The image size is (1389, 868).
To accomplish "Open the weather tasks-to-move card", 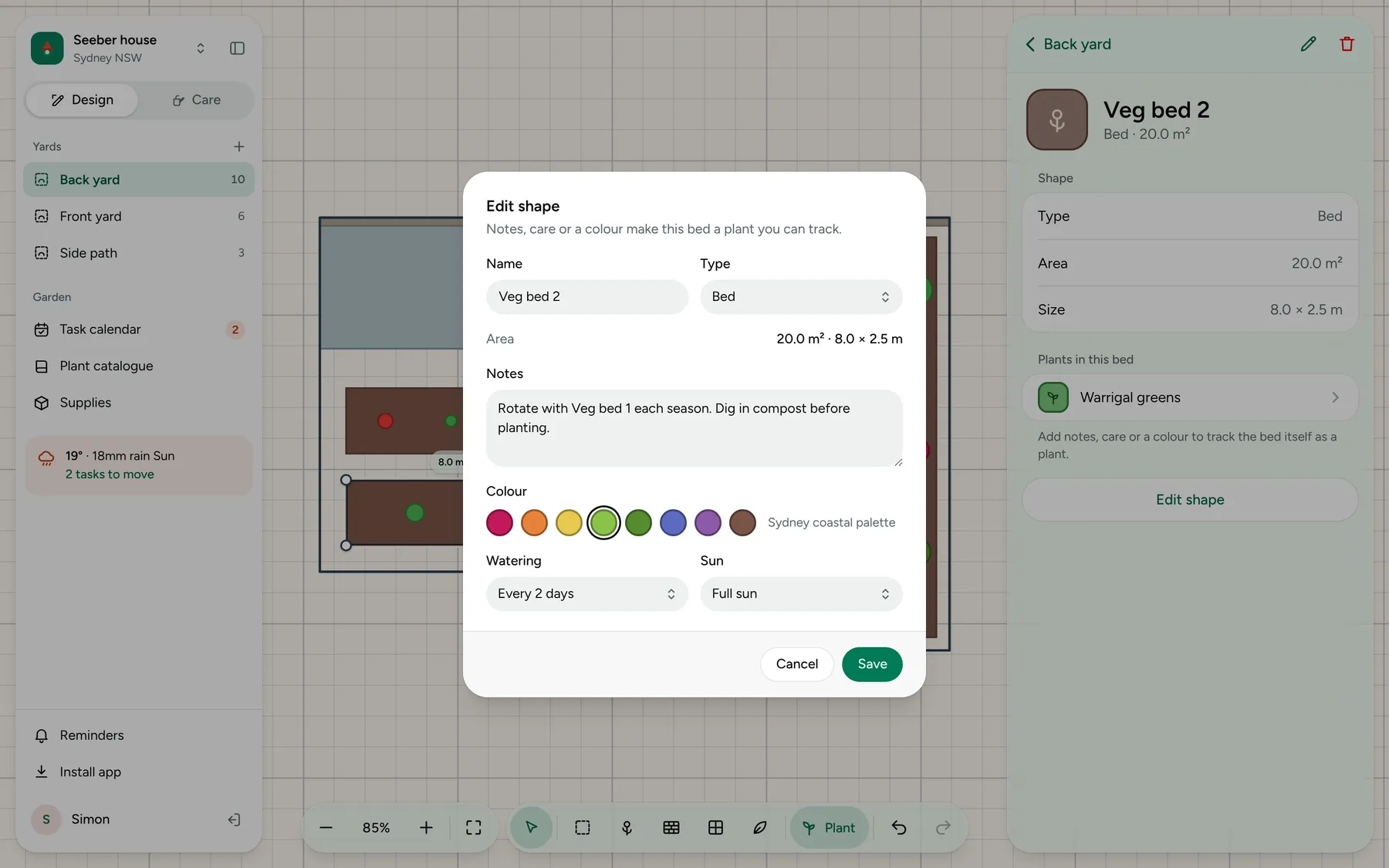I will point(139,465).
